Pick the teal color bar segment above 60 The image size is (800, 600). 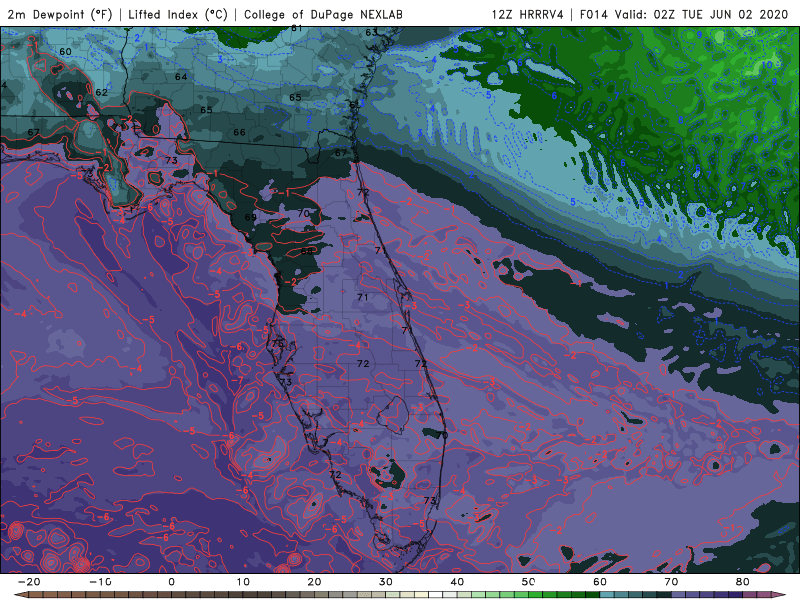(607, 595)
